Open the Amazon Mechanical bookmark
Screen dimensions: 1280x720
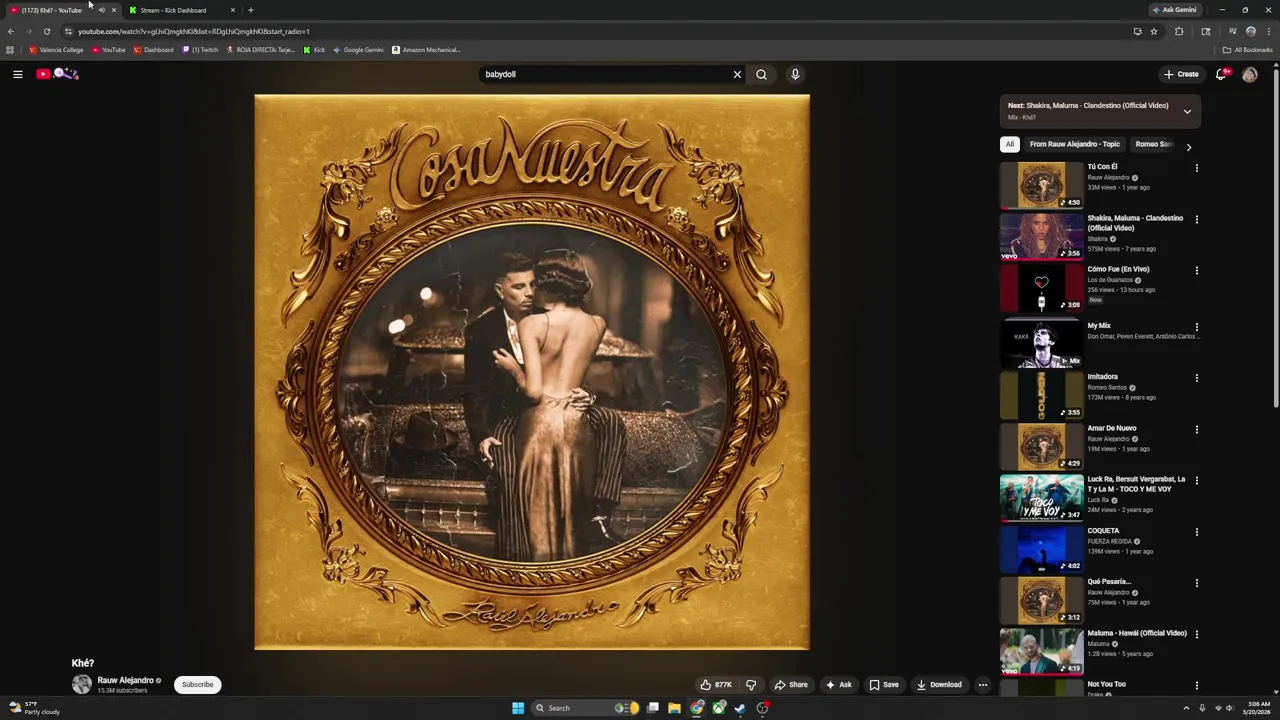[x=426, y=50]
